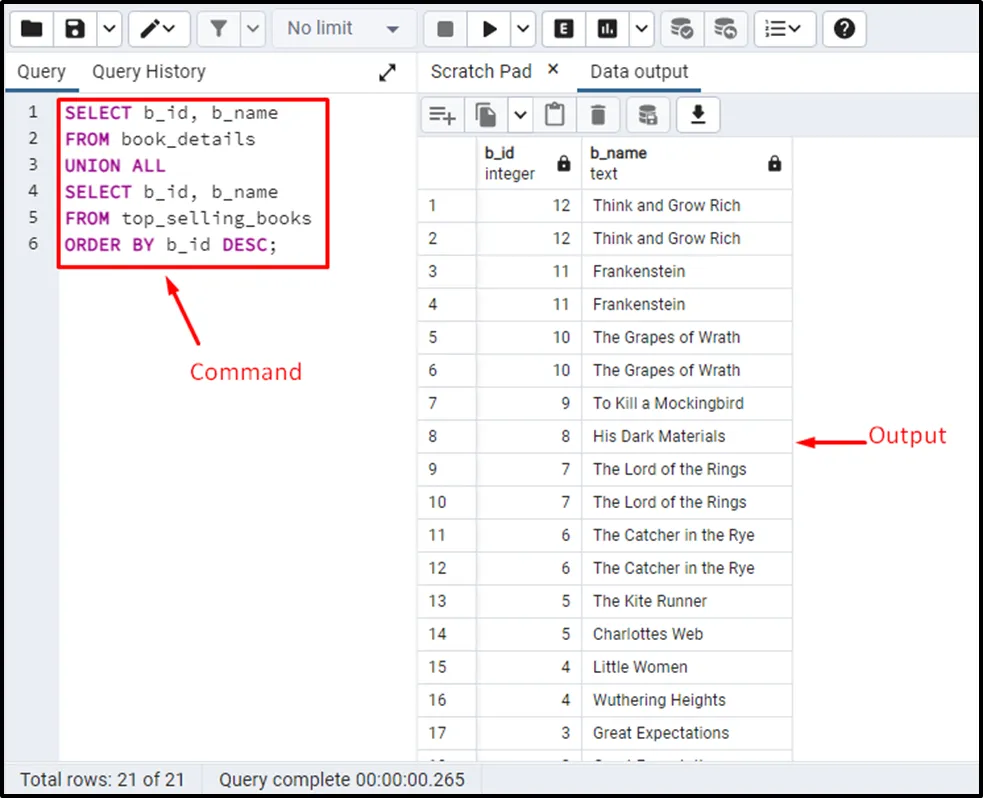Click the Help question mark icon

pos(844,29)
